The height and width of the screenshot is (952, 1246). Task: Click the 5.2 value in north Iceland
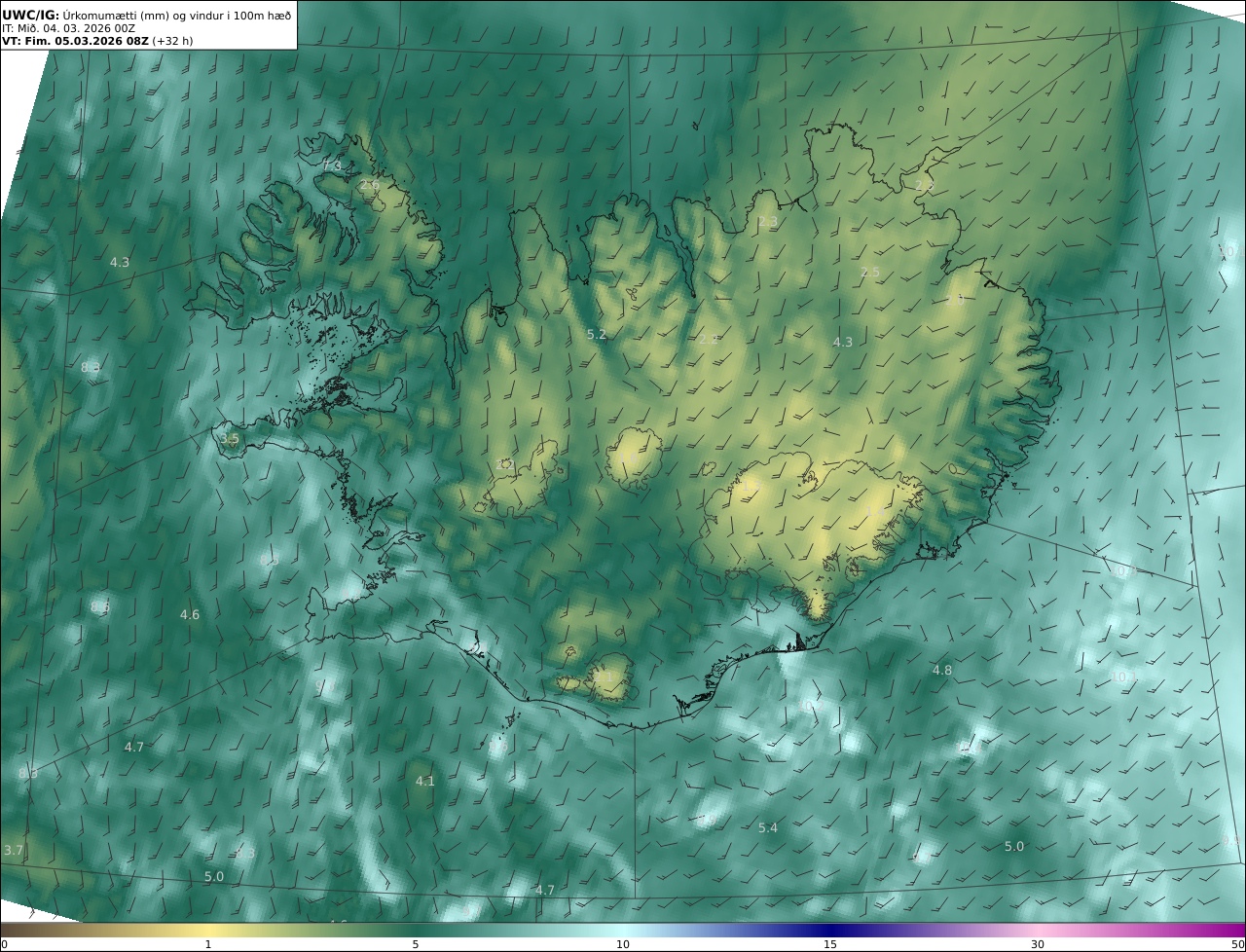(x=597, y=334)
